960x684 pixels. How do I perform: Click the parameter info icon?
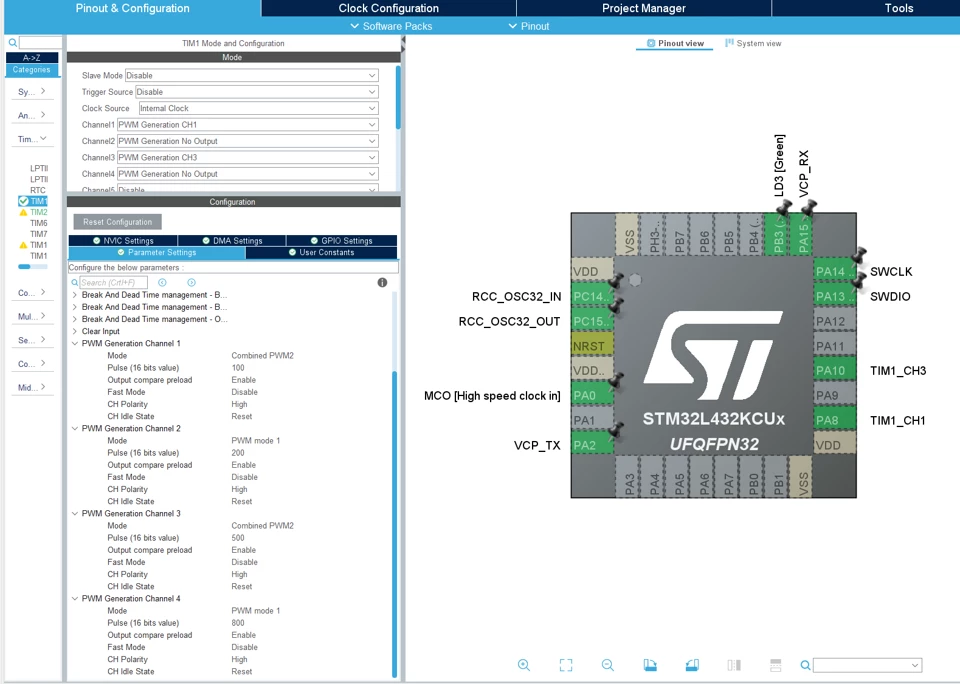(x=382, y=282)
